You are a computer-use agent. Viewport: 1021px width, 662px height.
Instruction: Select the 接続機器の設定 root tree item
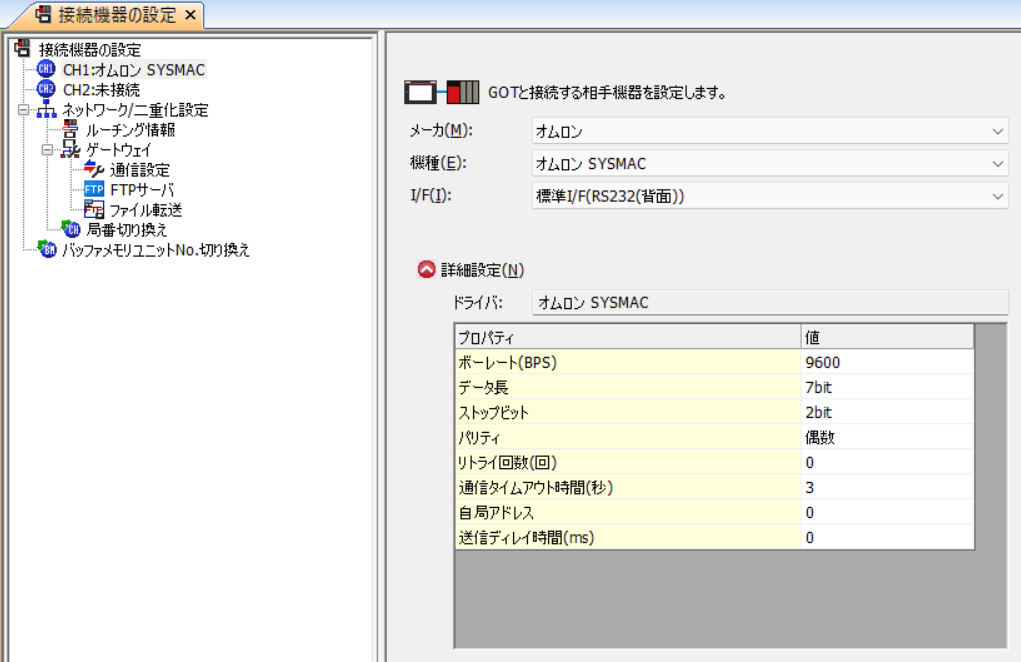(89, 50)
